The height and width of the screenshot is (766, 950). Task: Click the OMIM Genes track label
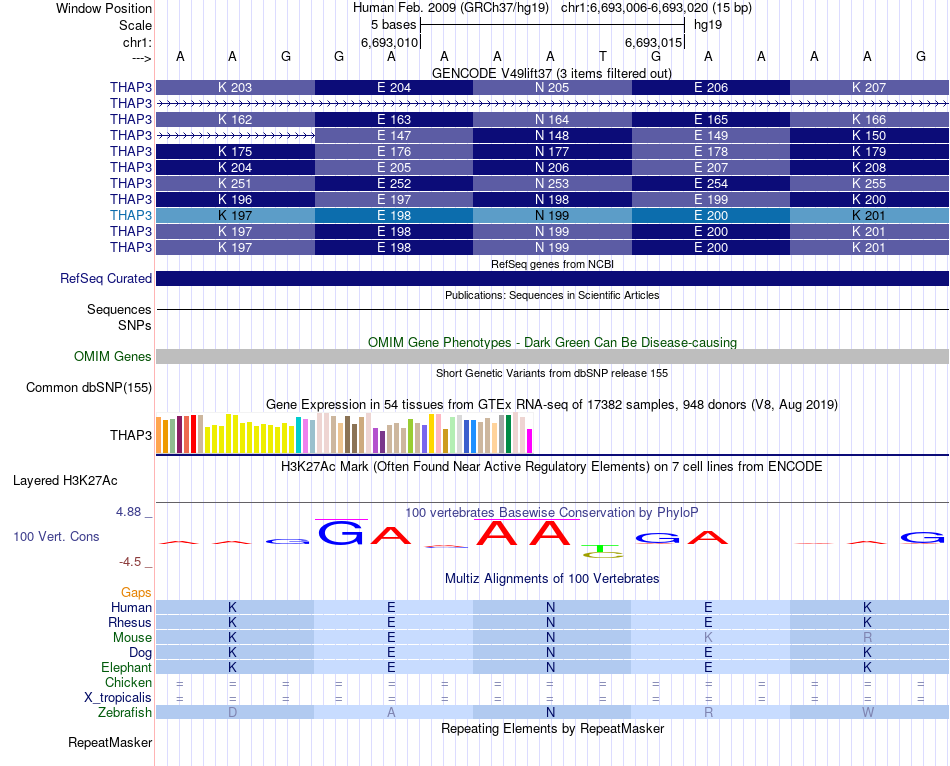(113, 356)
